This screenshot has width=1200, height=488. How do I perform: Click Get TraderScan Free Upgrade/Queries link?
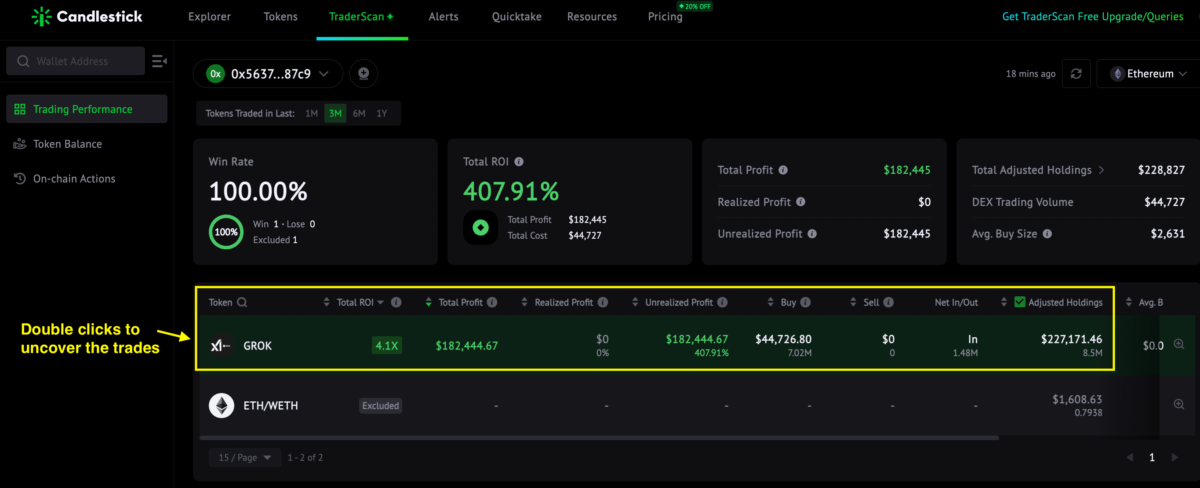coord(1094,17)
